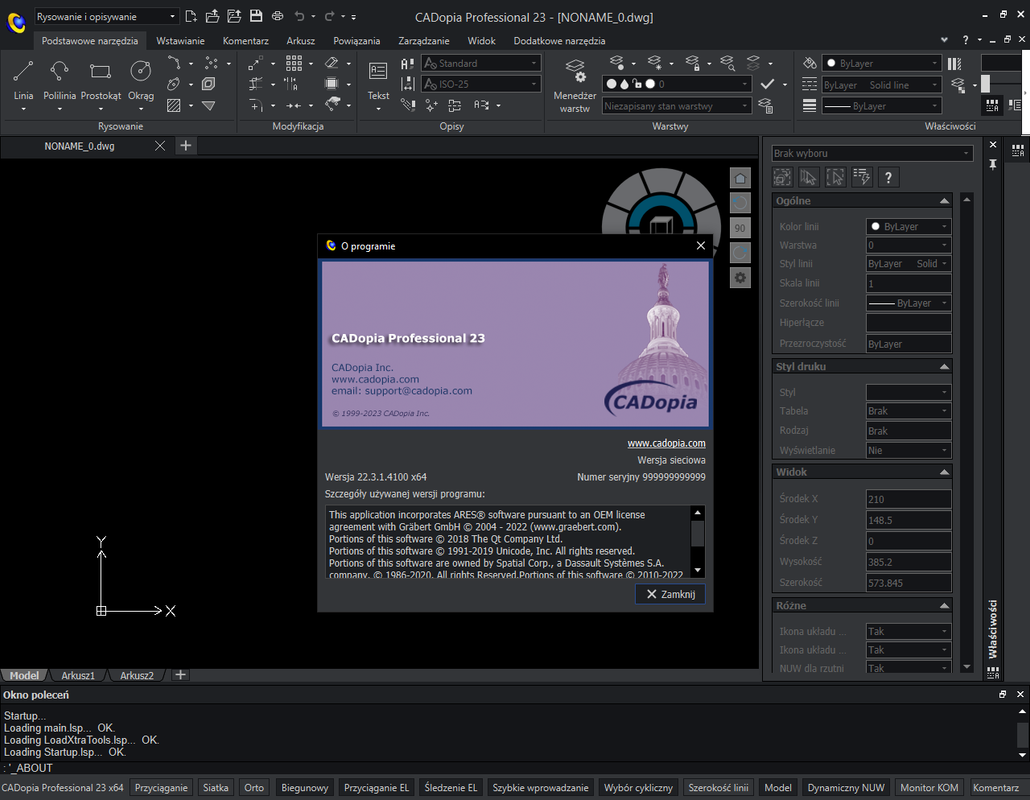The height and width of the screenshot is (800, 1030).
Task: Open Dodatkowe narzędzia ribbon tab
Action: coord(559,41)
